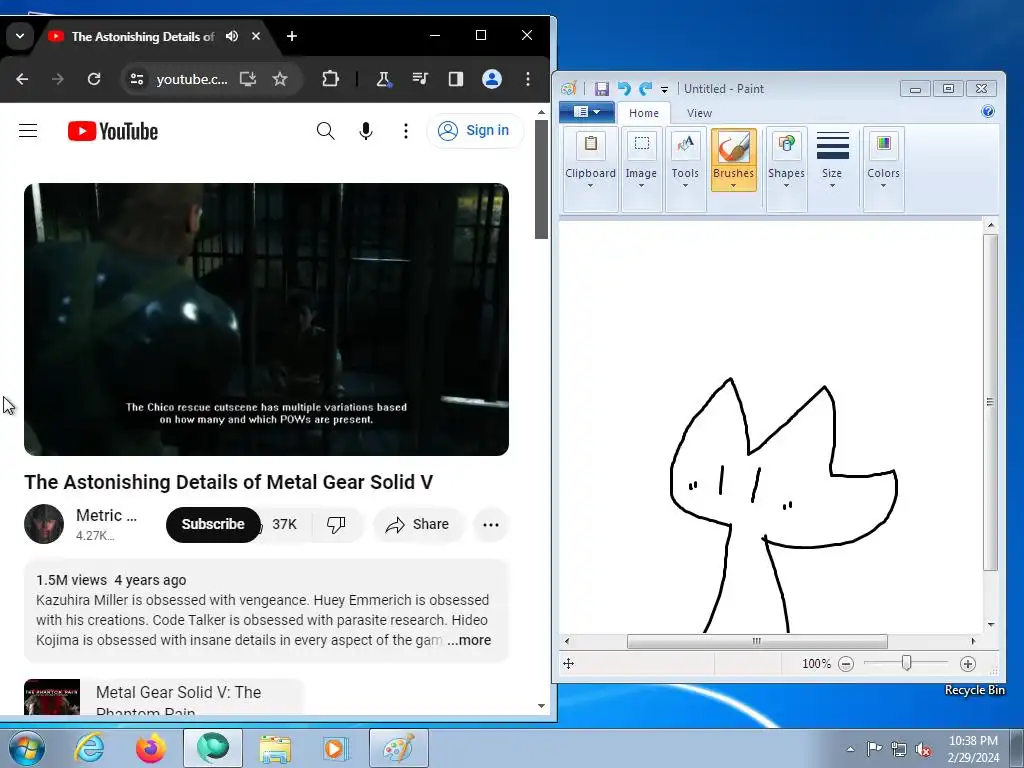Expand video description with ...more
Viewport: 1024px width, 768px height.
pyautogui.click(x=469, y=640)
